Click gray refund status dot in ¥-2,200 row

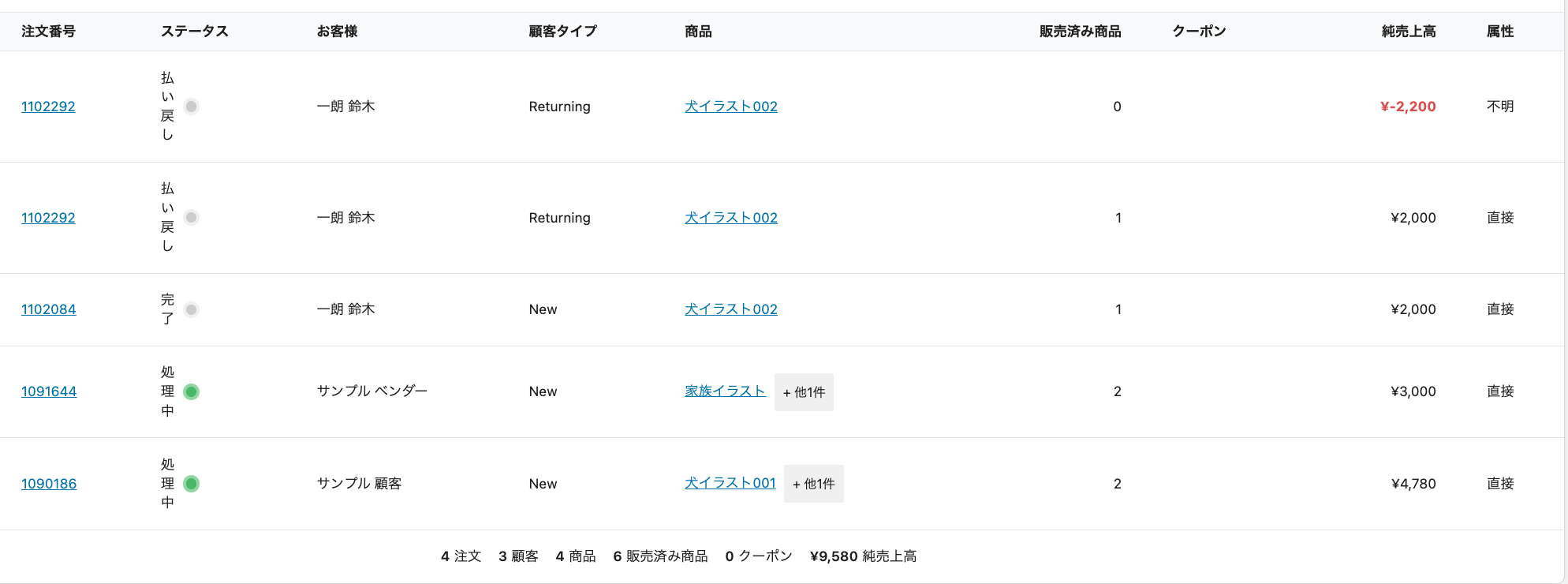tap(191, 107)
